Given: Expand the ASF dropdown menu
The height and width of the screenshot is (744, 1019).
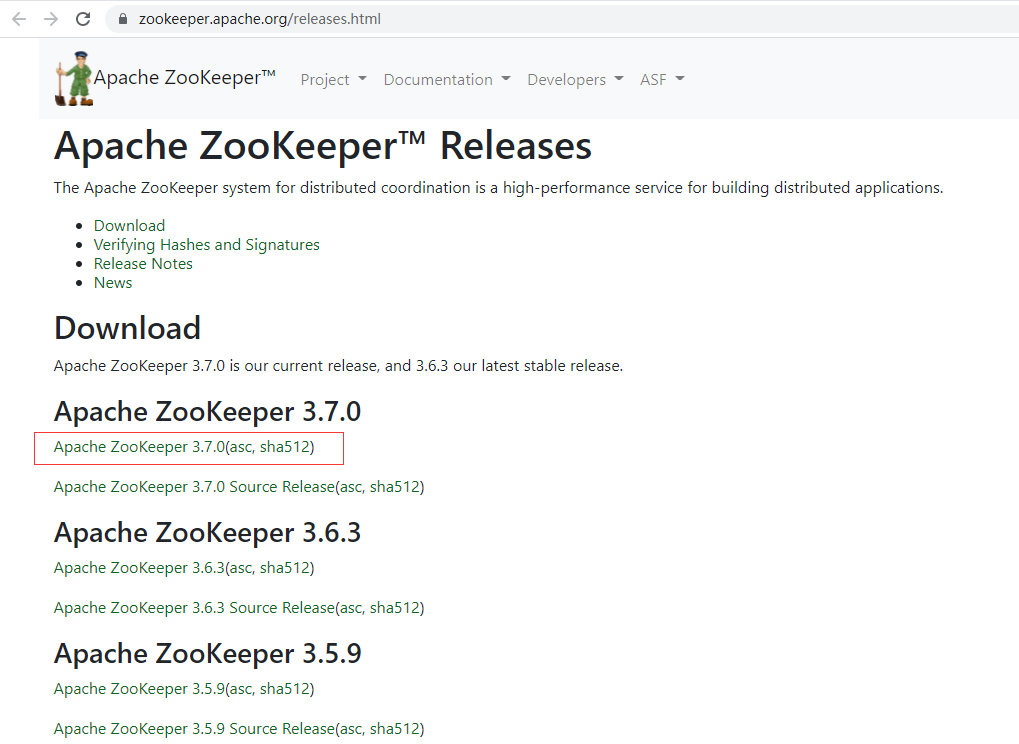Looking at the screenshot, I should tap(662, 79).
